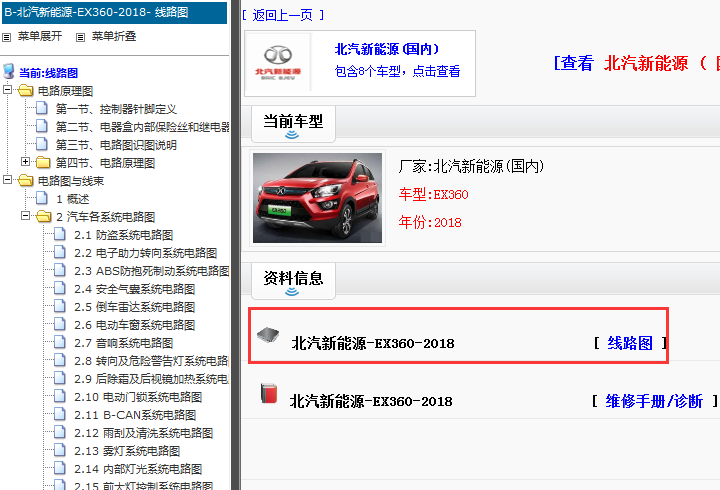Click the 电路图与线束 folder icon
Screen dimensions: 720x490
[x=25, y=180]
